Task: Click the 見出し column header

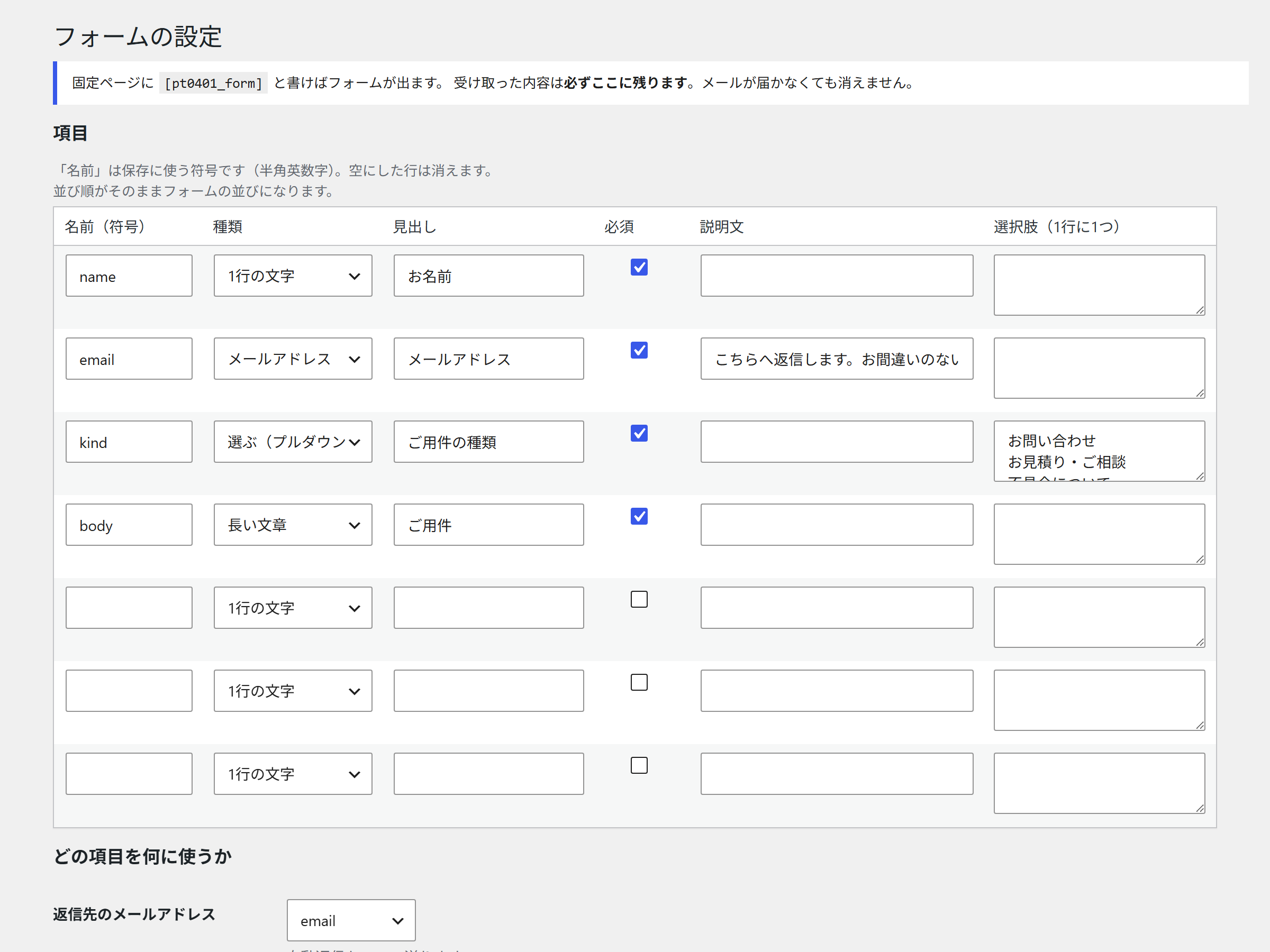Action: (414, 227)
